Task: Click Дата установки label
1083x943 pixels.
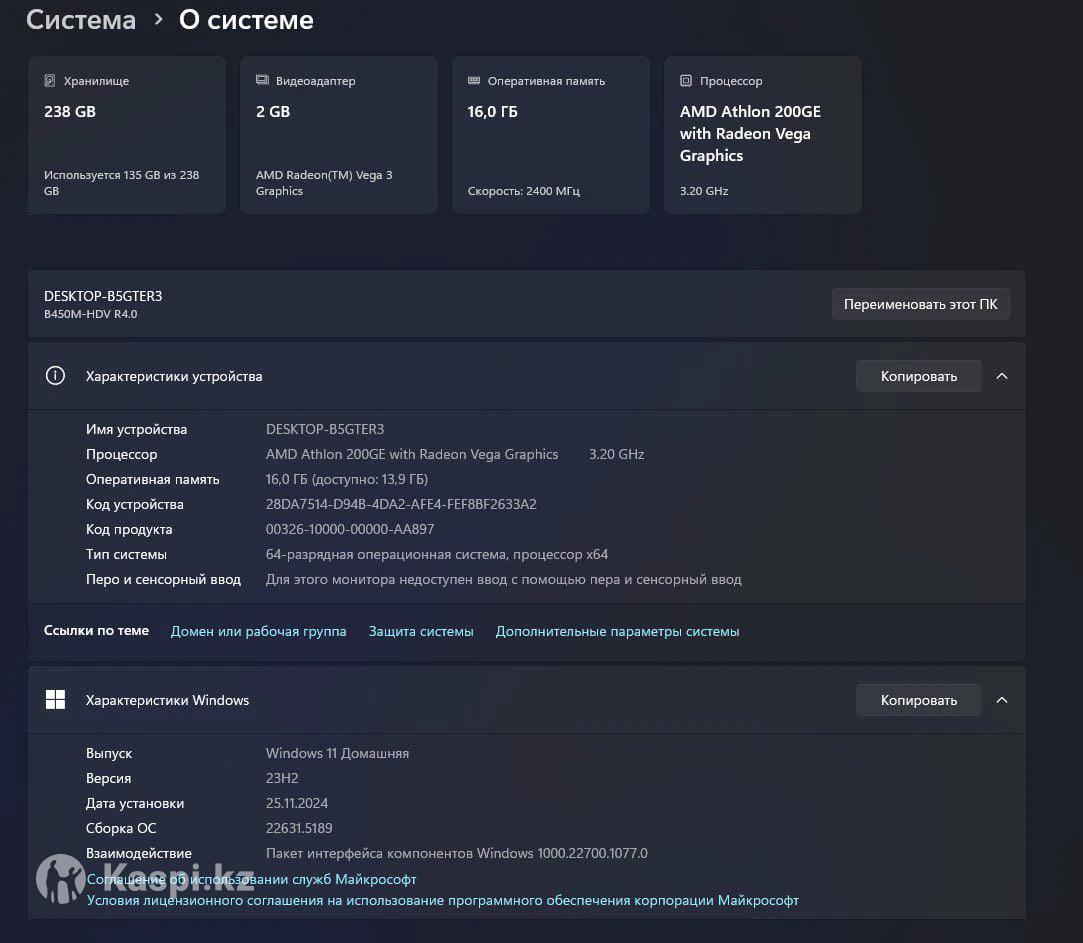Action: (x=135, y=803)
